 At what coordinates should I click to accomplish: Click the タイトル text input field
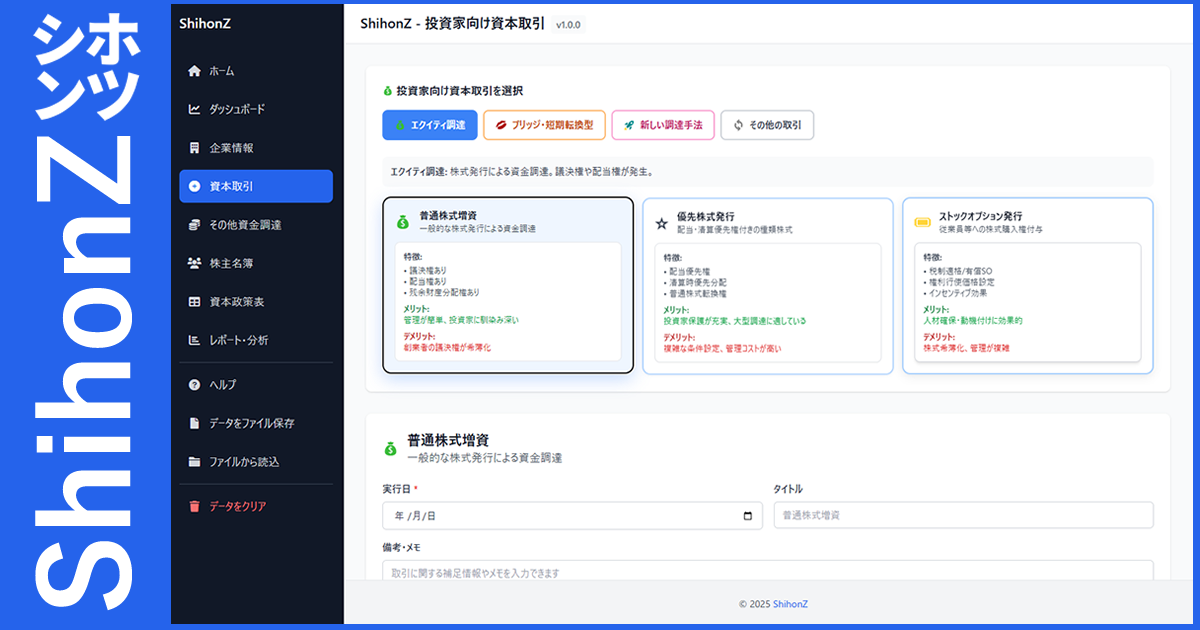(963, 515)
